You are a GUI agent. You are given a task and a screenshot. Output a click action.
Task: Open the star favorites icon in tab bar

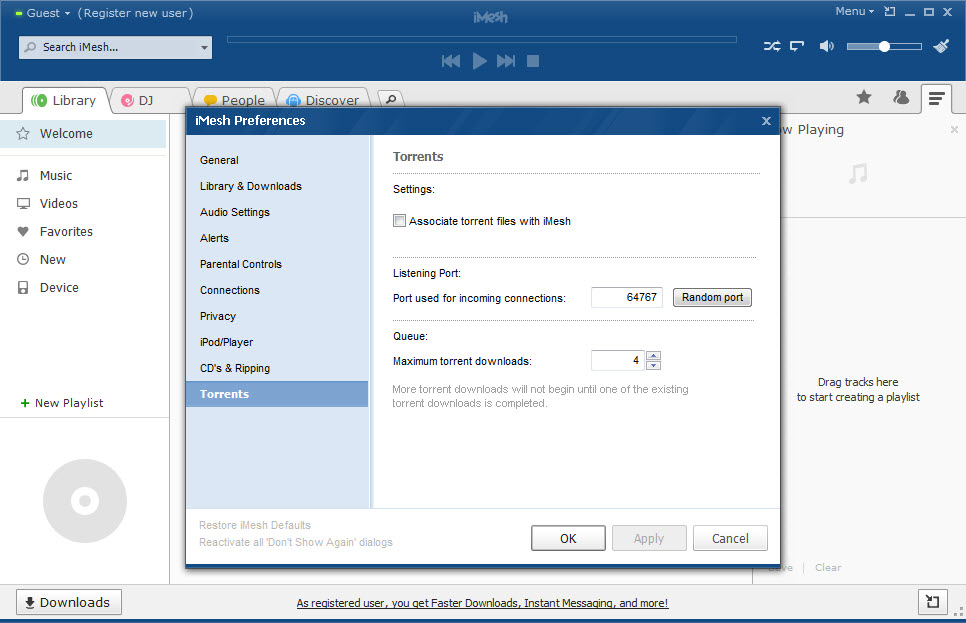point(864,97)
